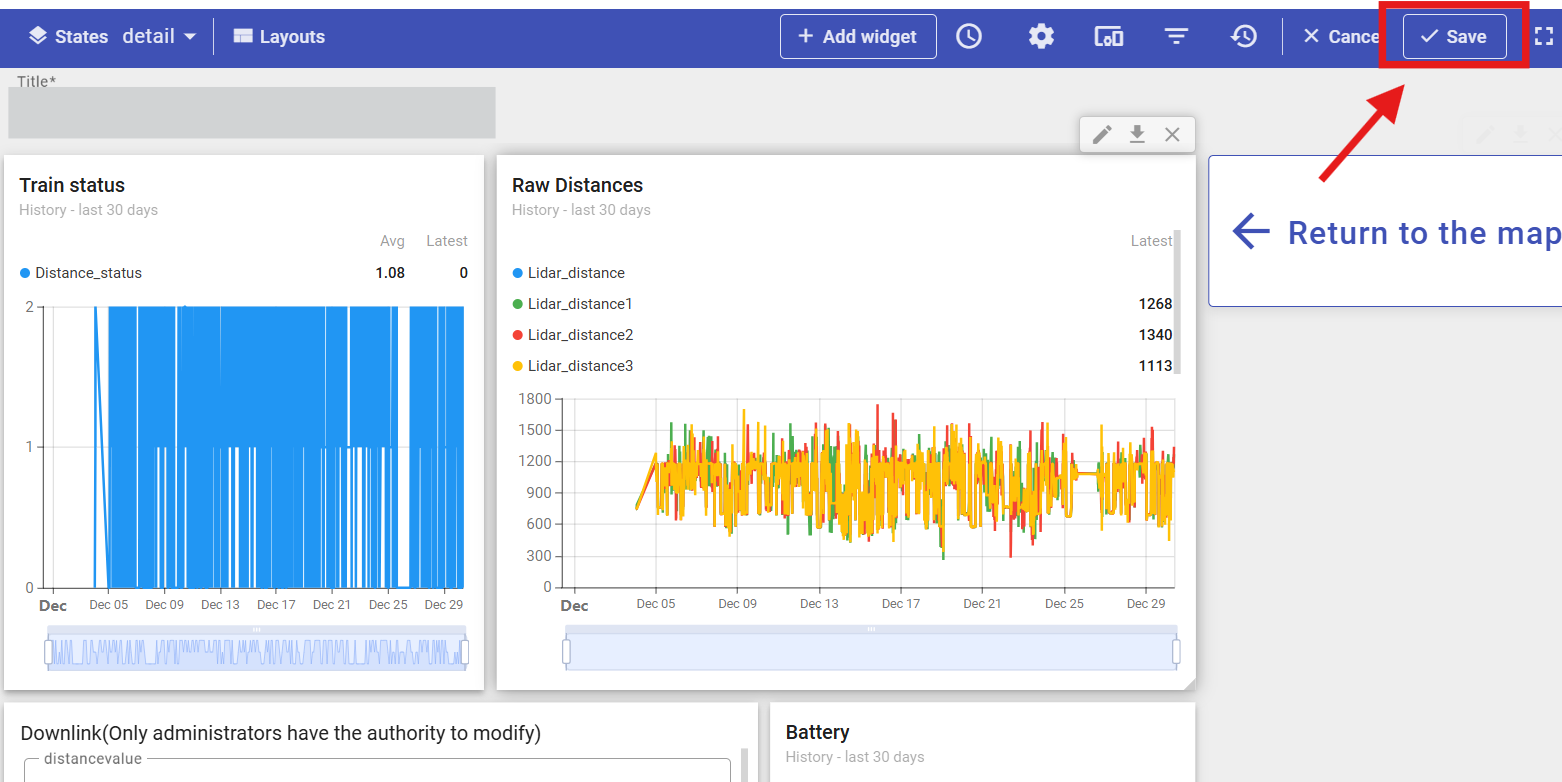
Task: Toggle Lidar_distance2 series visibility
Action: pos(579,335)
